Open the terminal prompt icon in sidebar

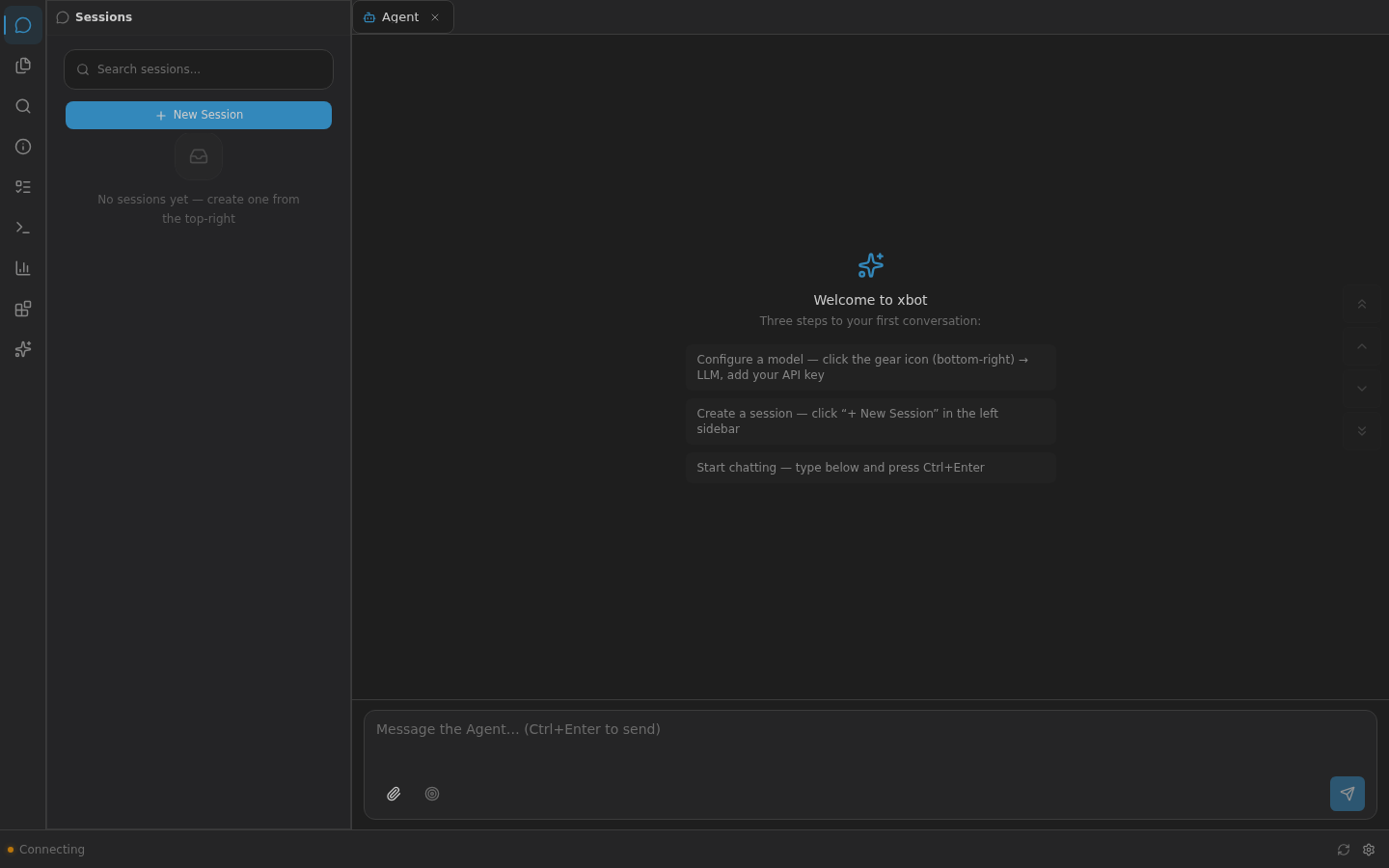click(23, 228)
